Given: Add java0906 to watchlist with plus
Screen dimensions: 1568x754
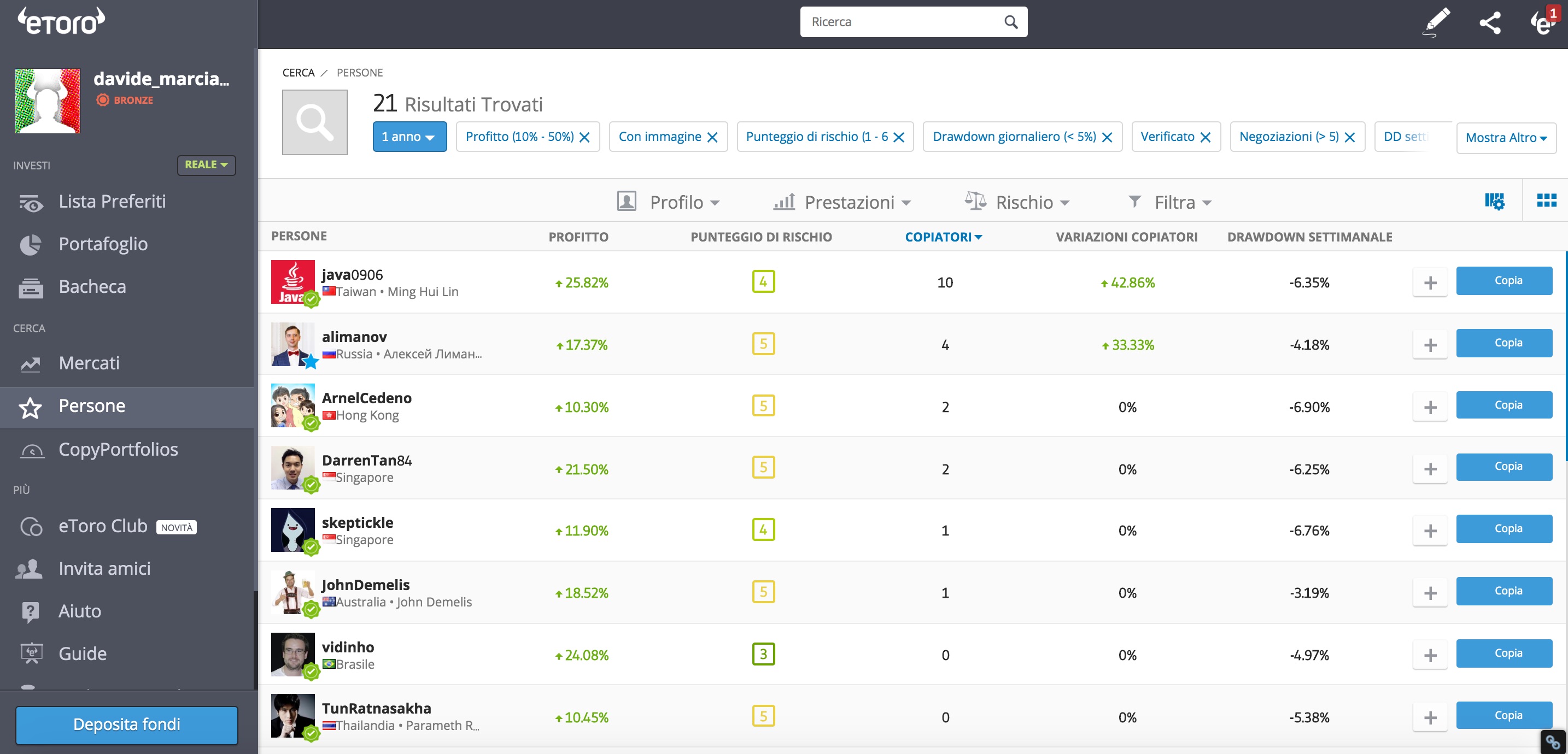Looking at the screenshot, I should click(x=1430, y=282).
